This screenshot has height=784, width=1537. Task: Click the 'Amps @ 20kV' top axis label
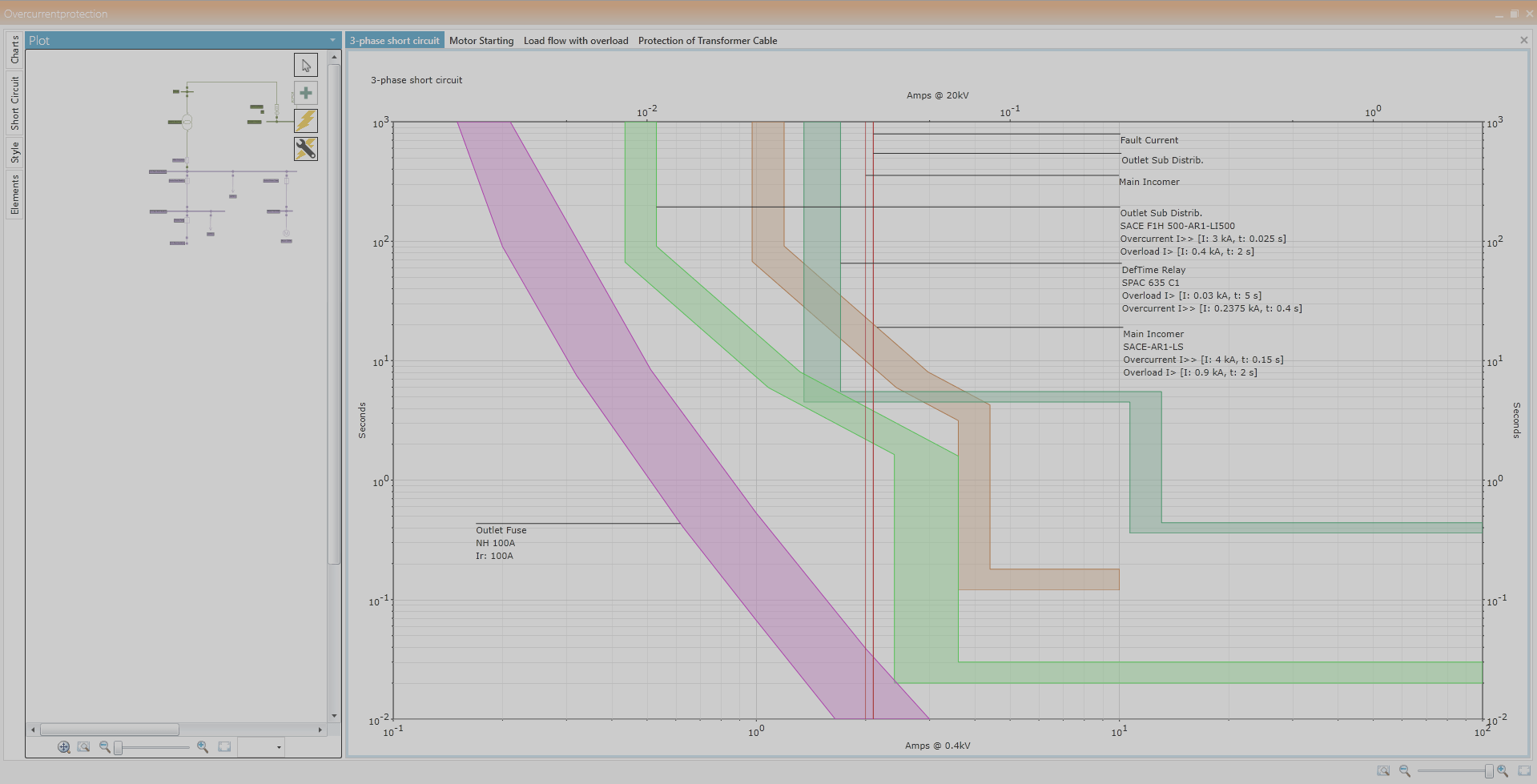coord(938,95)
